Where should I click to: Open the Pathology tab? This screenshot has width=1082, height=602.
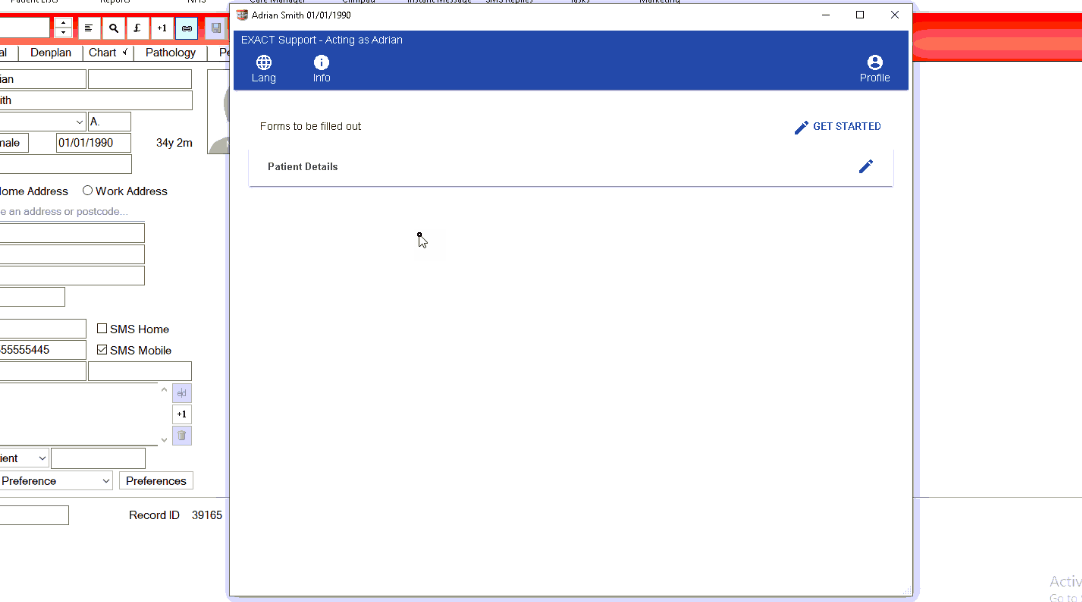click(x=170, y=53)
